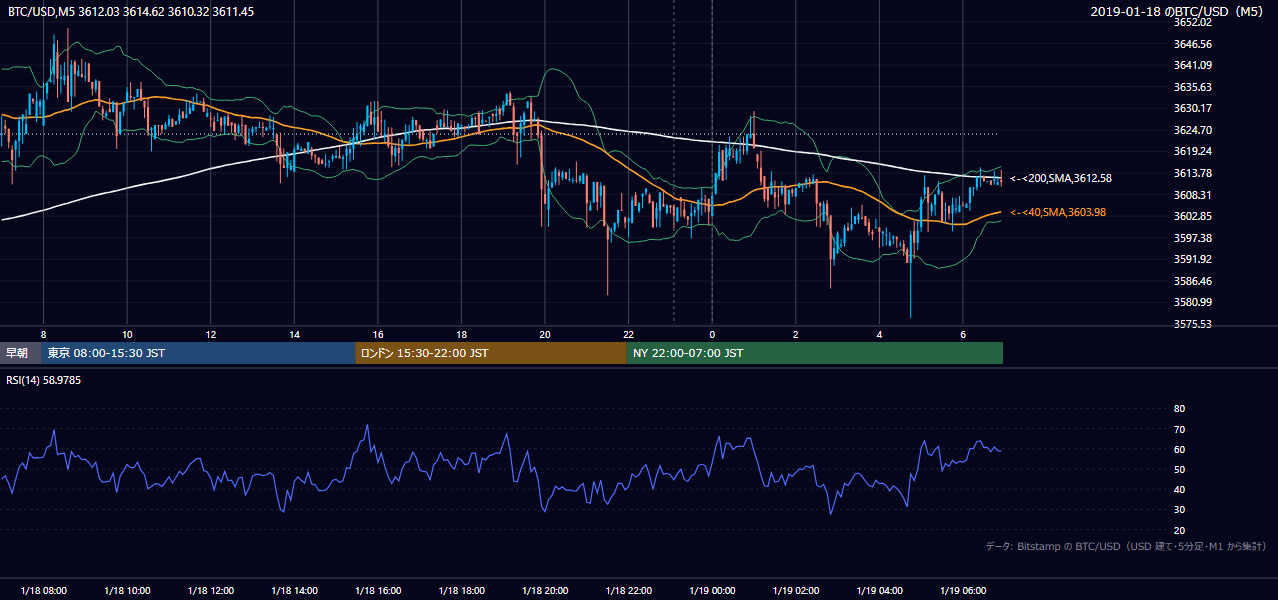Screen dimensions: 1278x600
Task: Select price axis value 3635.63
Action: (1193, 87)
